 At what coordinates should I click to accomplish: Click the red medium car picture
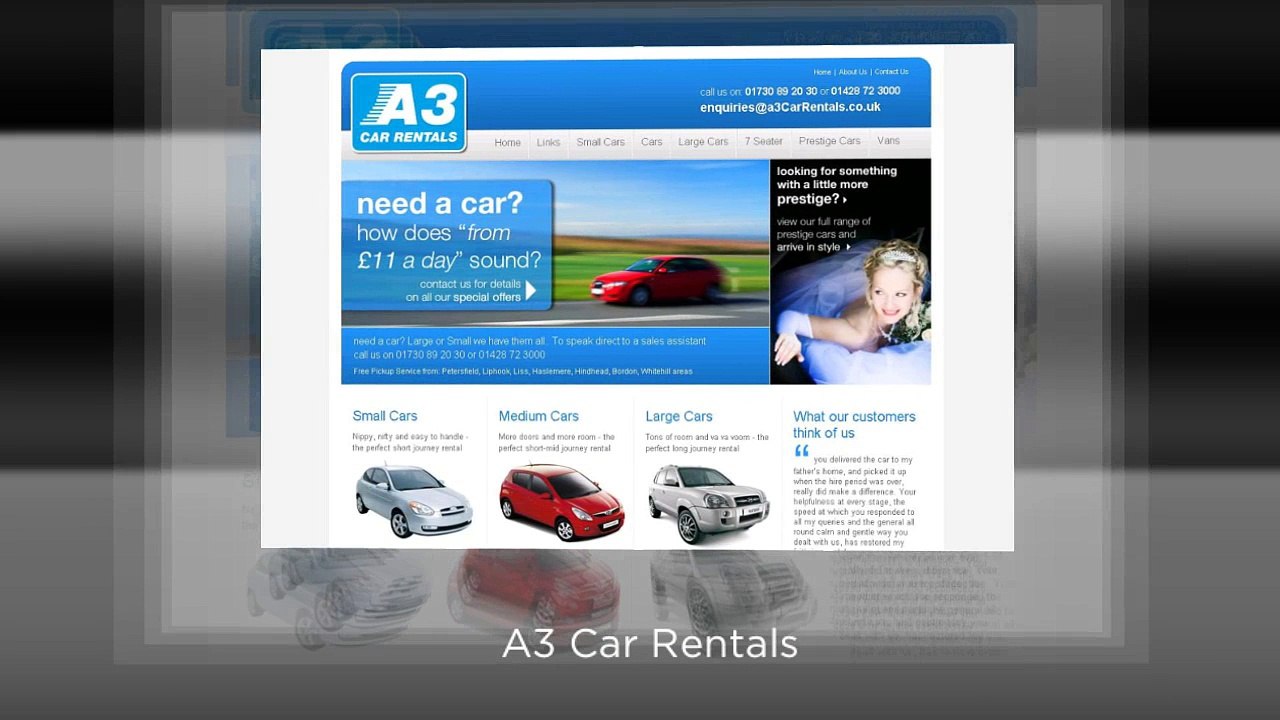[561, 502]
